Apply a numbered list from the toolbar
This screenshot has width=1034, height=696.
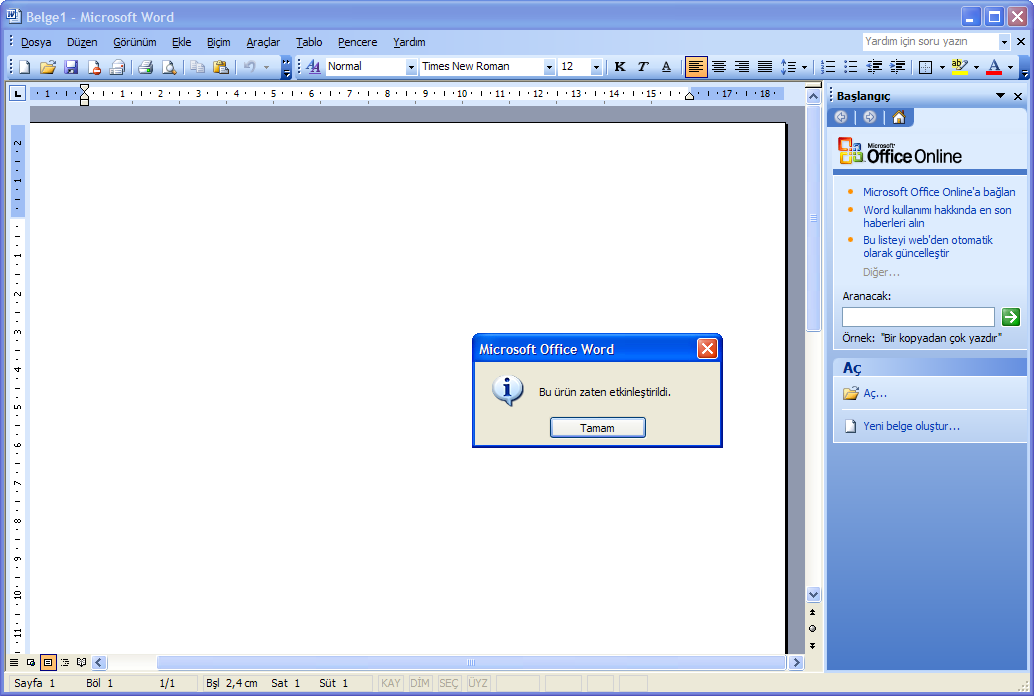[828, 67]
